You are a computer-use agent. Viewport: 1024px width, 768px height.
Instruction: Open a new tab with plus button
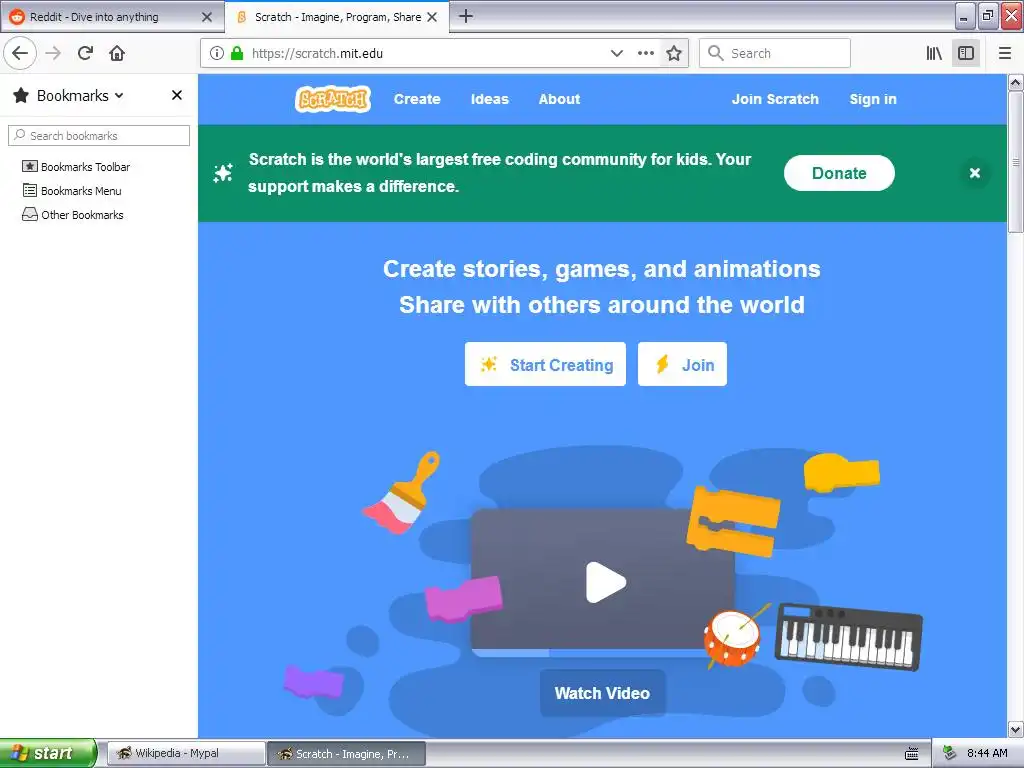coord(466,16)
